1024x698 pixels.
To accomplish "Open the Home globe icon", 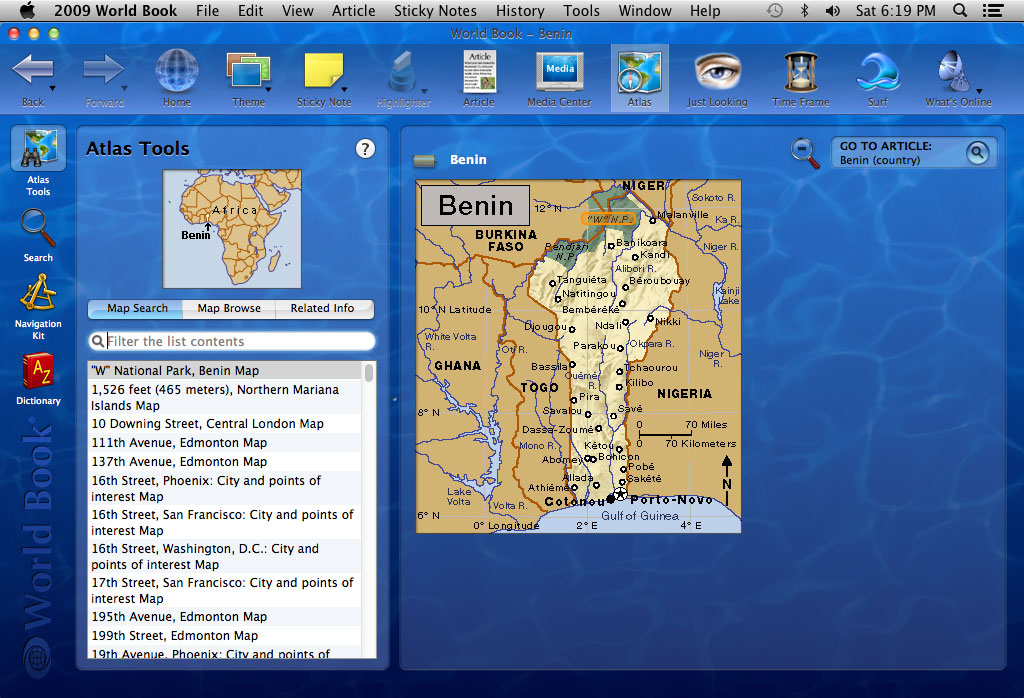I will click(177, 70).
